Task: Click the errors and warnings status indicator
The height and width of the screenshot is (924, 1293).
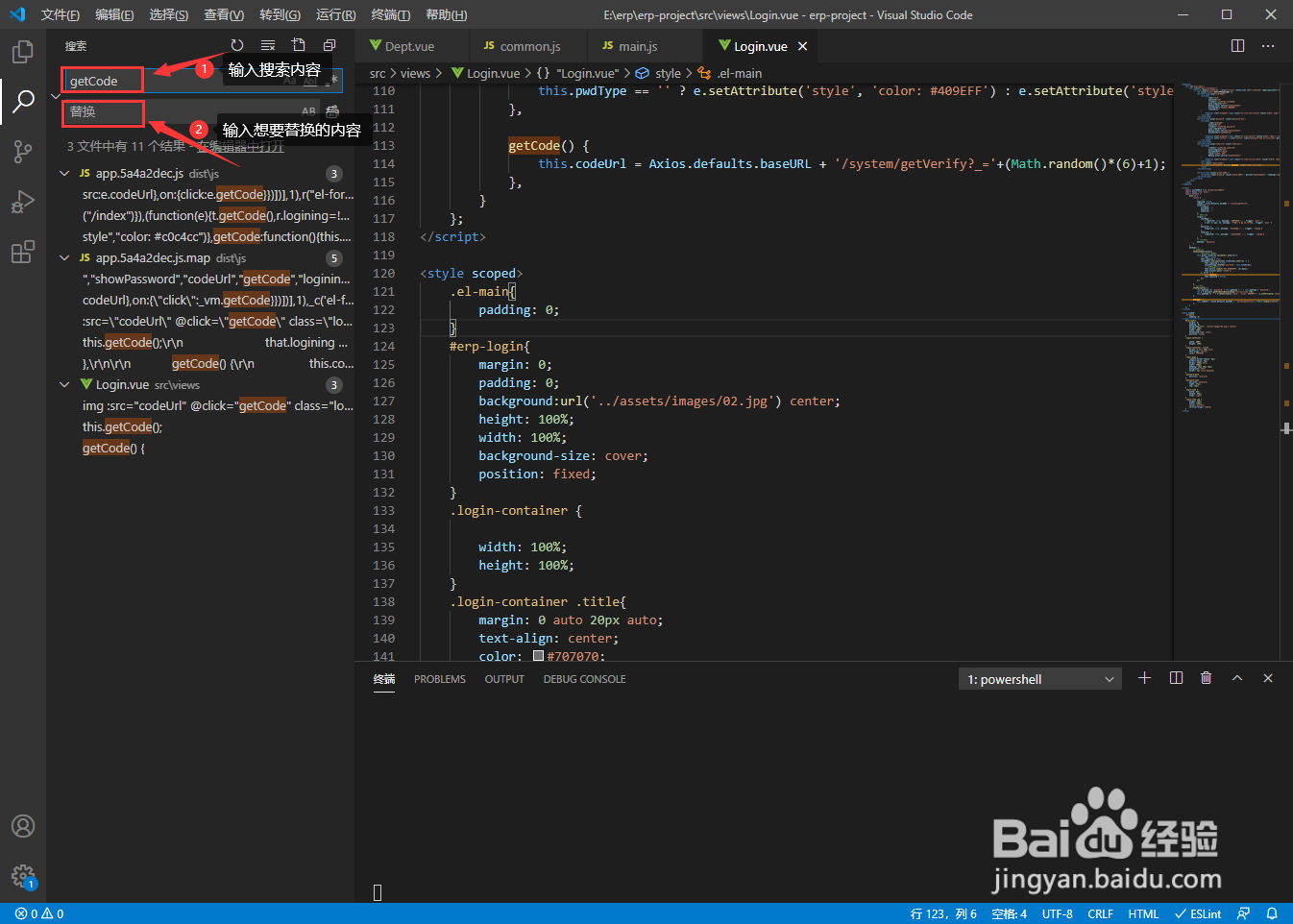Action: 39,913
